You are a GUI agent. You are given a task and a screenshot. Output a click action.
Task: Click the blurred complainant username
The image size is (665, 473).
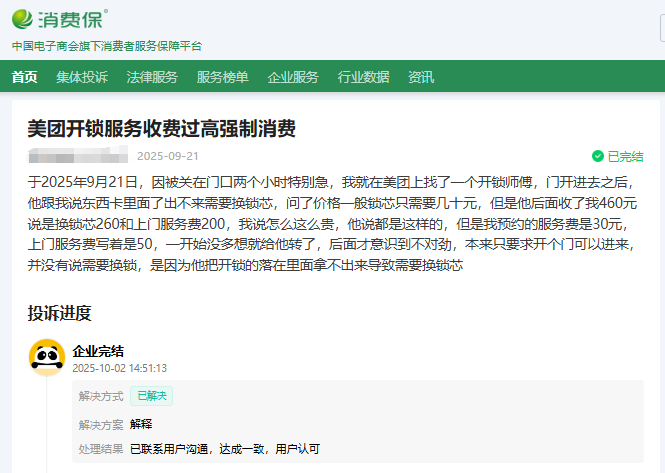point(76,156)
